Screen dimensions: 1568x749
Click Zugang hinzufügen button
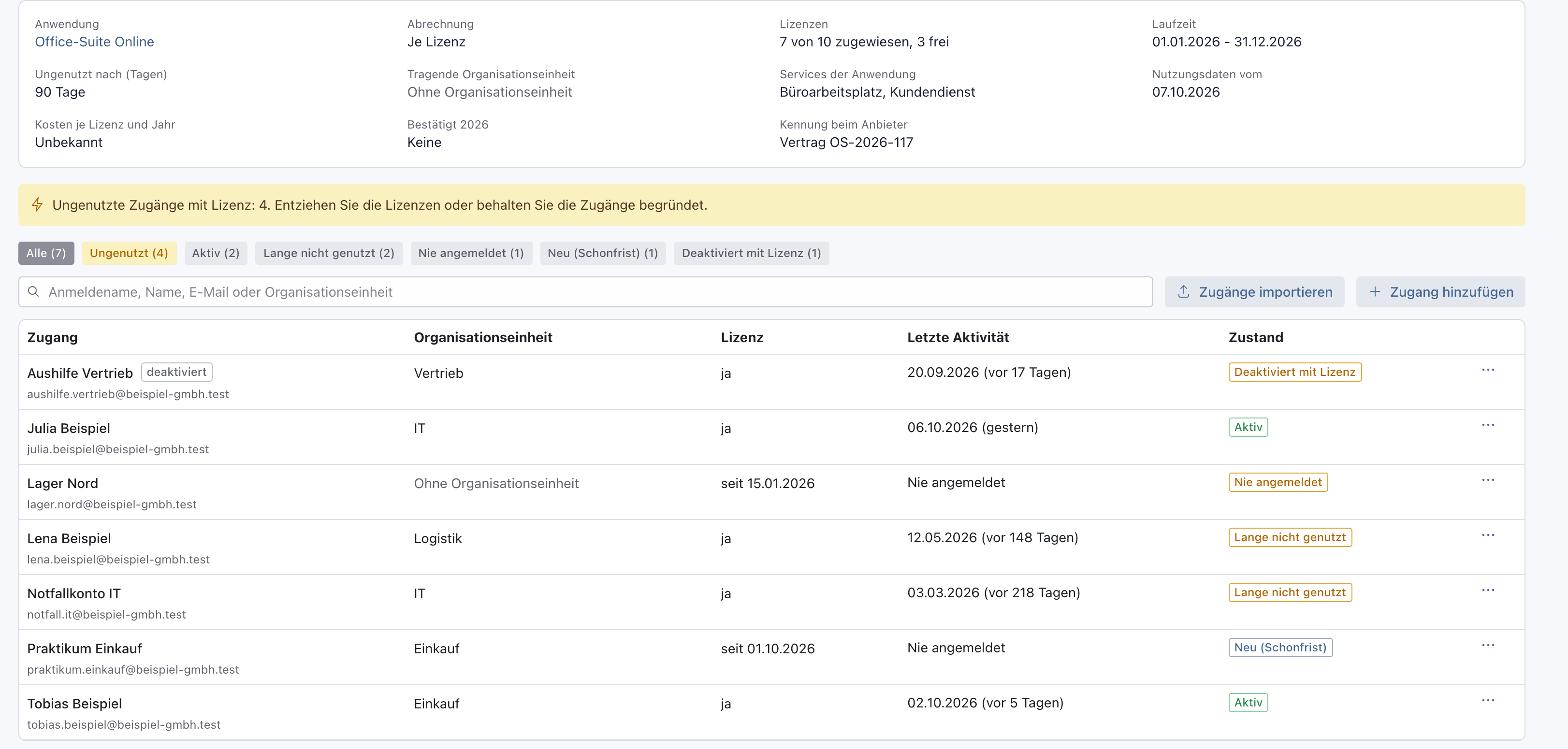click(x=1440, y=292)
